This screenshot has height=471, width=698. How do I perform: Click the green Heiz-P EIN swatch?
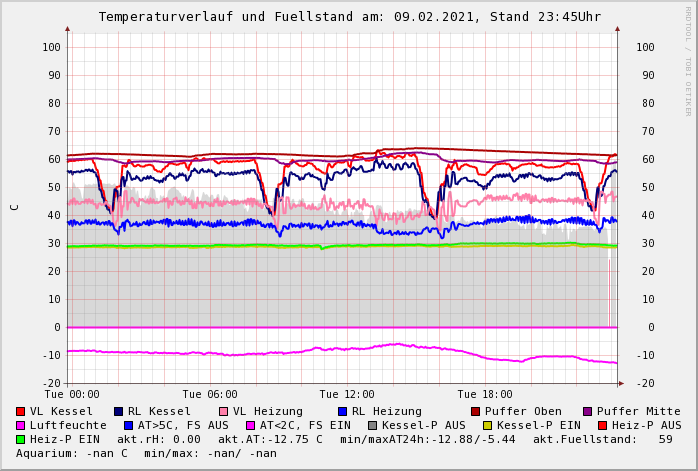[x=21, y=439]
